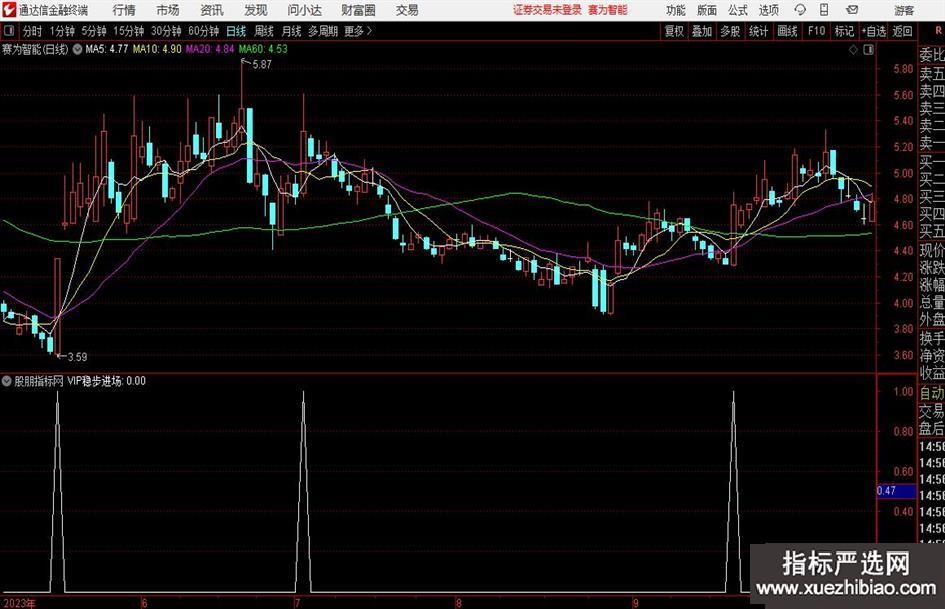Image resolution: width=945 pixels, height=609 pixels.
Task: Open the mail envelope icon
Action: [852, 10]
